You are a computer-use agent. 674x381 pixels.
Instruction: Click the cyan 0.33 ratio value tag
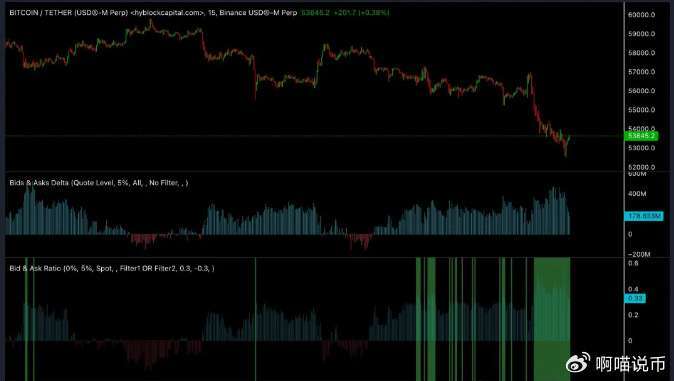[635, 298]
